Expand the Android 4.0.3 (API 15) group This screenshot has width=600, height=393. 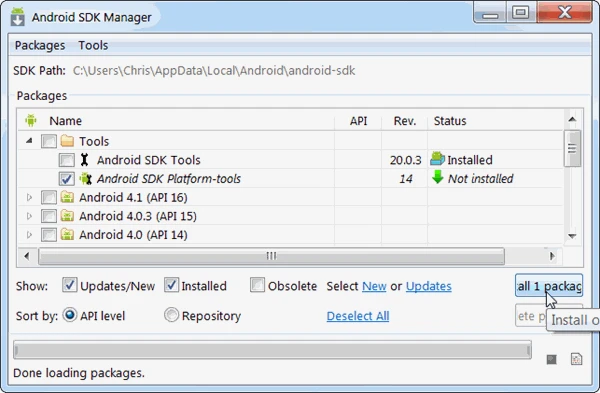point(29,216)
